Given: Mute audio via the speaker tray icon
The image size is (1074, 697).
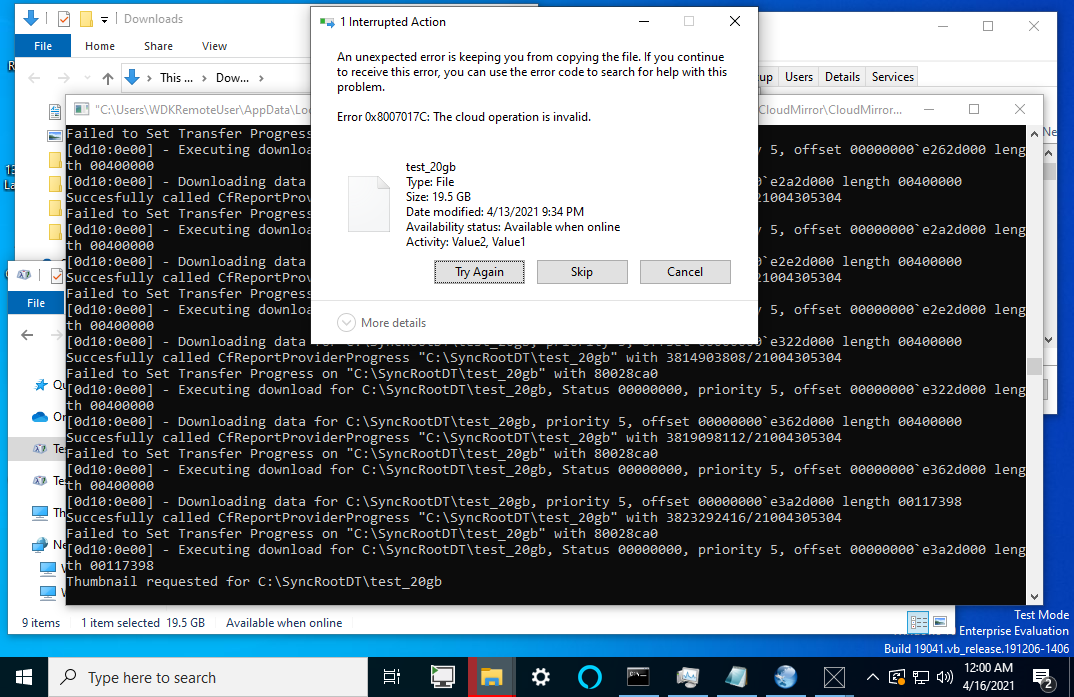Looking at the screenshot, I should [944, 677].
